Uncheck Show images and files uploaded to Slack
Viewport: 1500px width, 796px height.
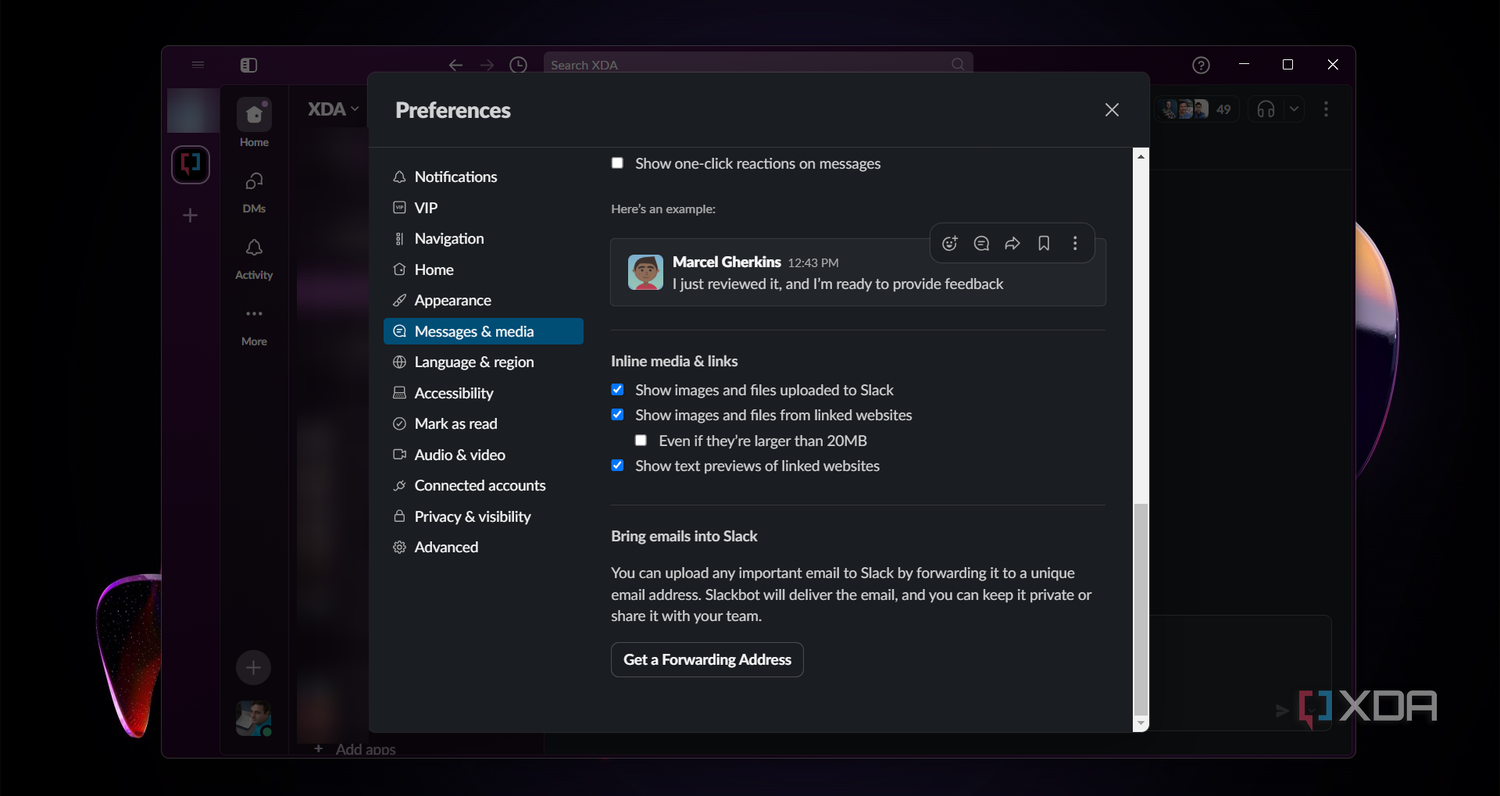[617, 390]
